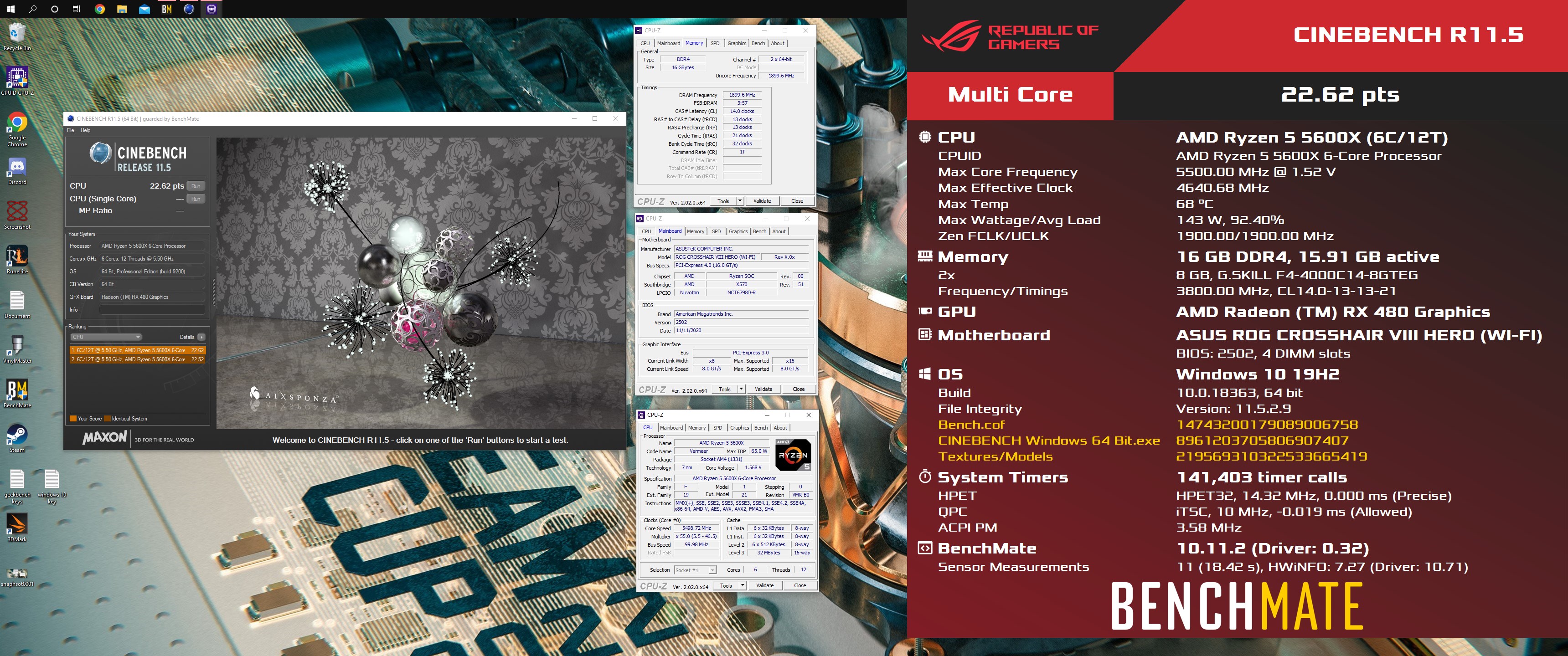The image size is (1568, 656).
Task: Open Socket #1 selection dropdown in CPU-Z
Action: (x=695, y=570)
